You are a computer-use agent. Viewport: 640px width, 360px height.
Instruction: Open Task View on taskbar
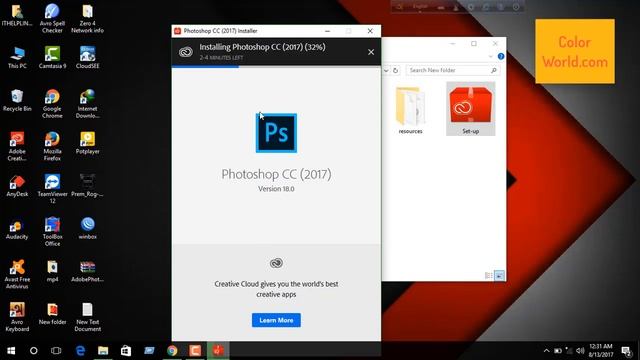tap(56, 351)
